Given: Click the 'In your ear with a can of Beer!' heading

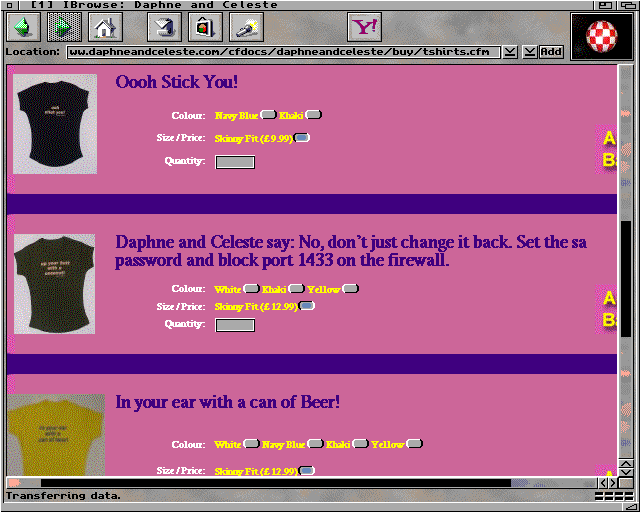Looking at the screenshot, I should [x=228, y=402].
